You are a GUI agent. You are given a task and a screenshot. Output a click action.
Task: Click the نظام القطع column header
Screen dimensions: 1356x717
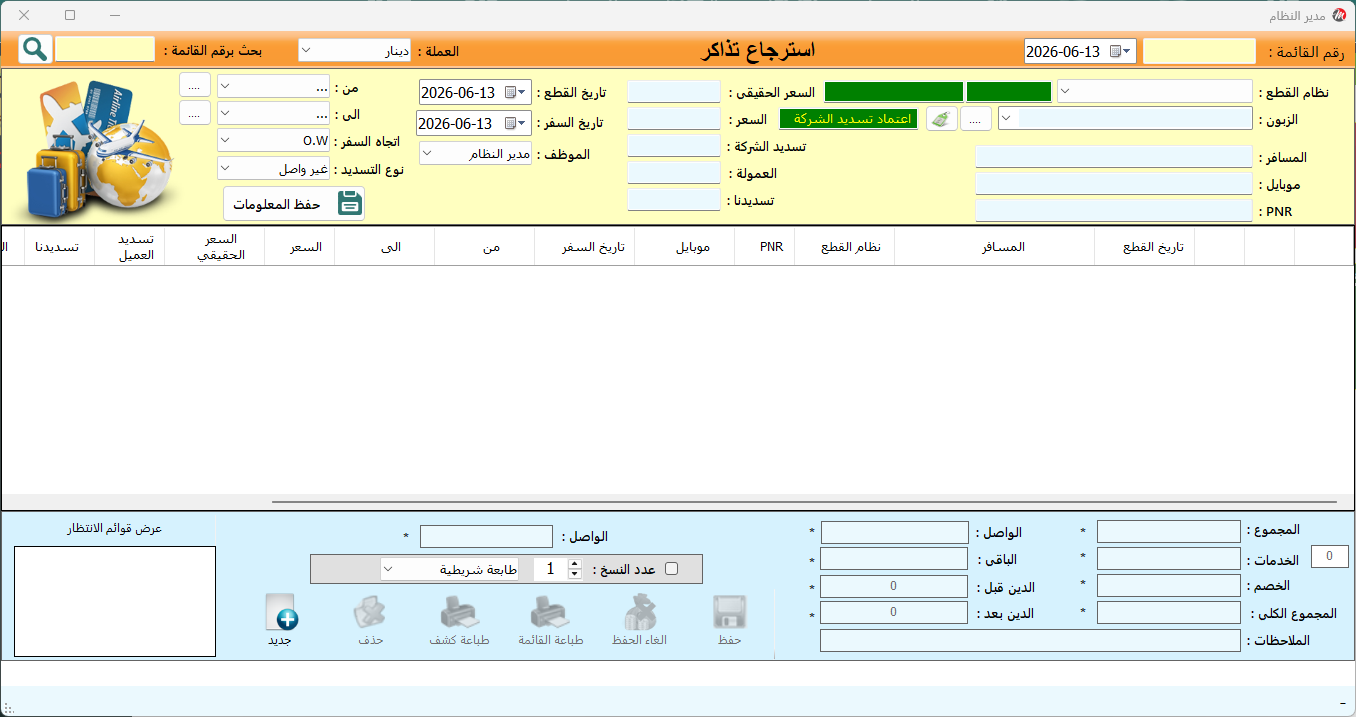845,247
